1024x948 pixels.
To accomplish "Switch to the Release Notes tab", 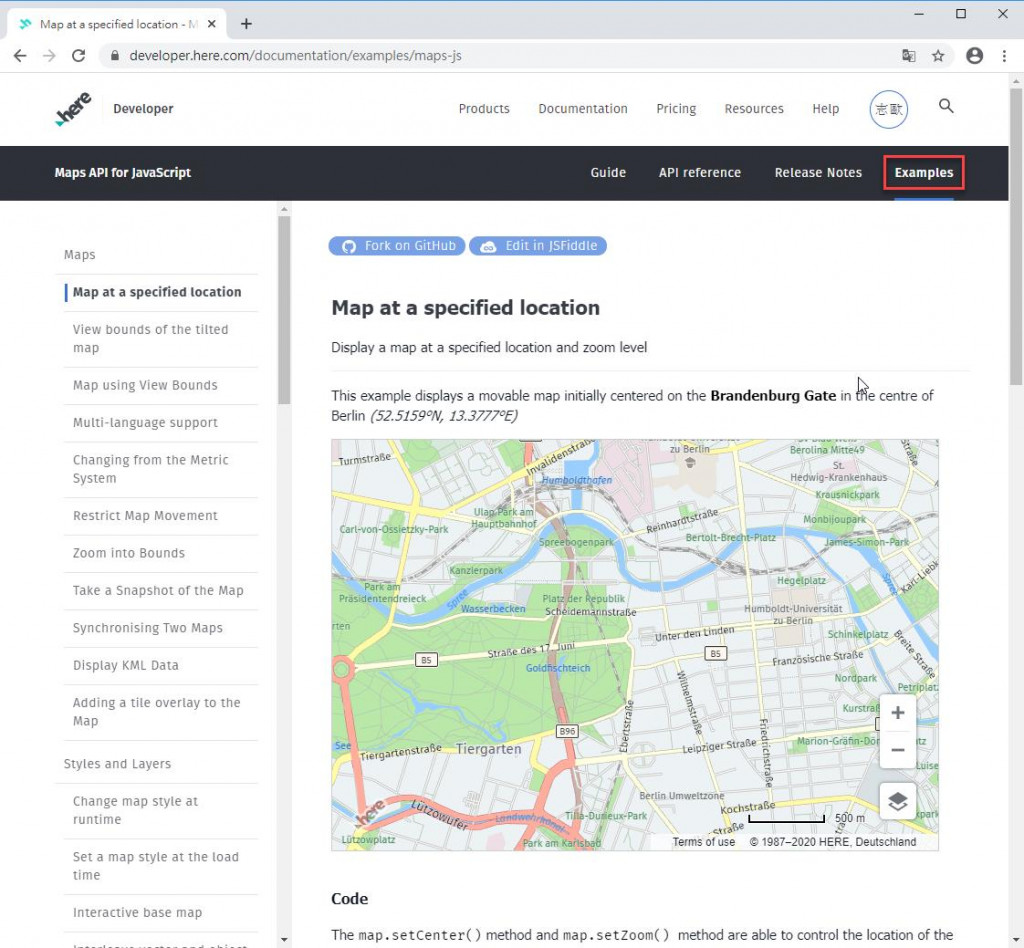I will [818, 172].
